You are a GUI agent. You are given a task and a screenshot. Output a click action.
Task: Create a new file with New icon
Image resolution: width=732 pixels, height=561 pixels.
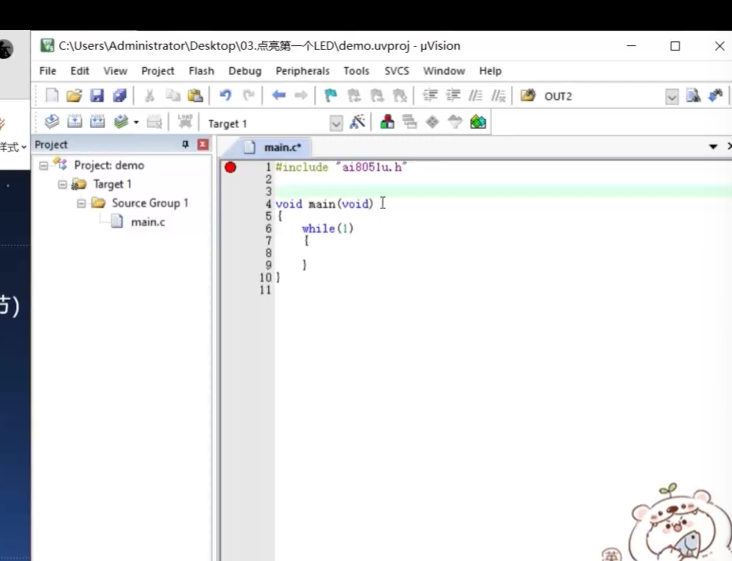point(52,96)
